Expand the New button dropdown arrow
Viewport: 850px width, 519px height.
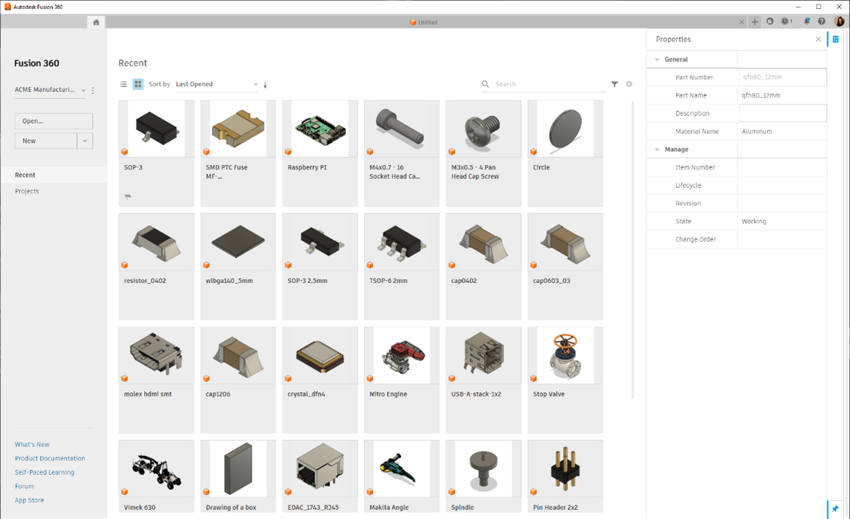85,141
